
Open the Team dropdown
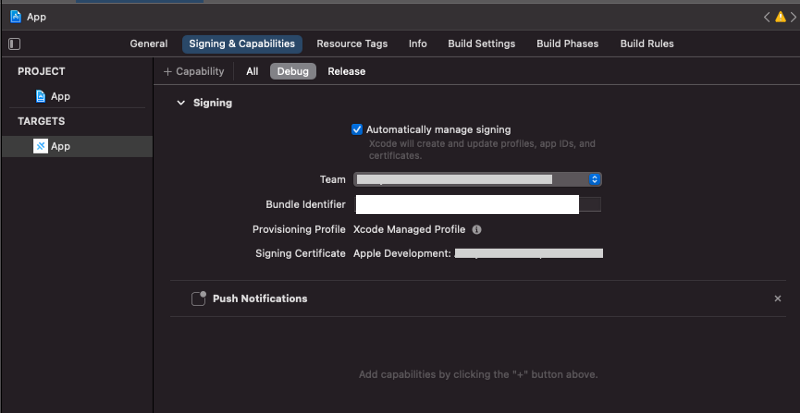point(478,179)
